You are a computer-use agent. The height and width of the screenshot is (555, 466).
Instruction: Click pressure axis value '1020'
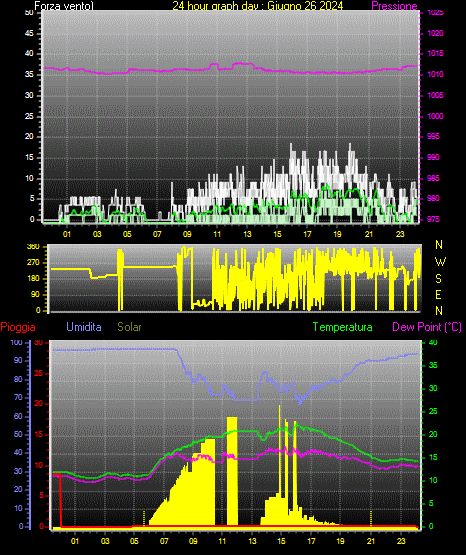(x=435, y=33)
